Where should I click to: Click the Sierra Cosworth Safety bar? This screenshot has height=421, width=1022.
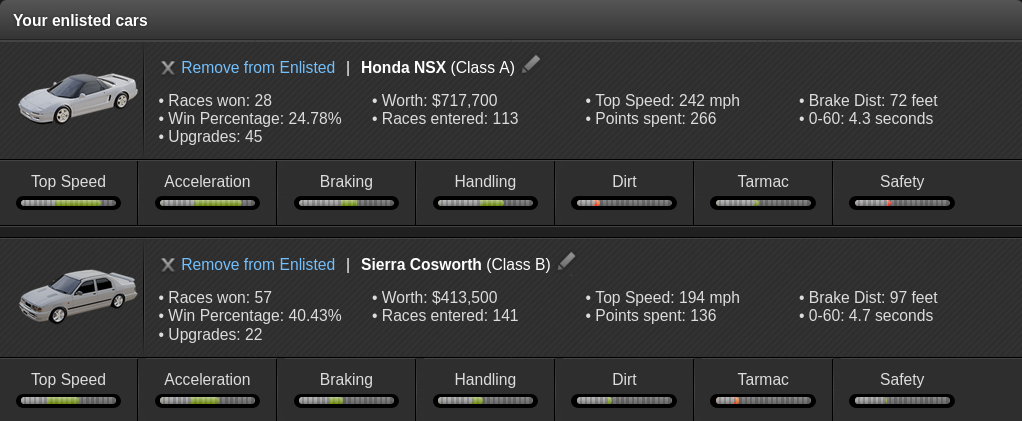[902, 400]
